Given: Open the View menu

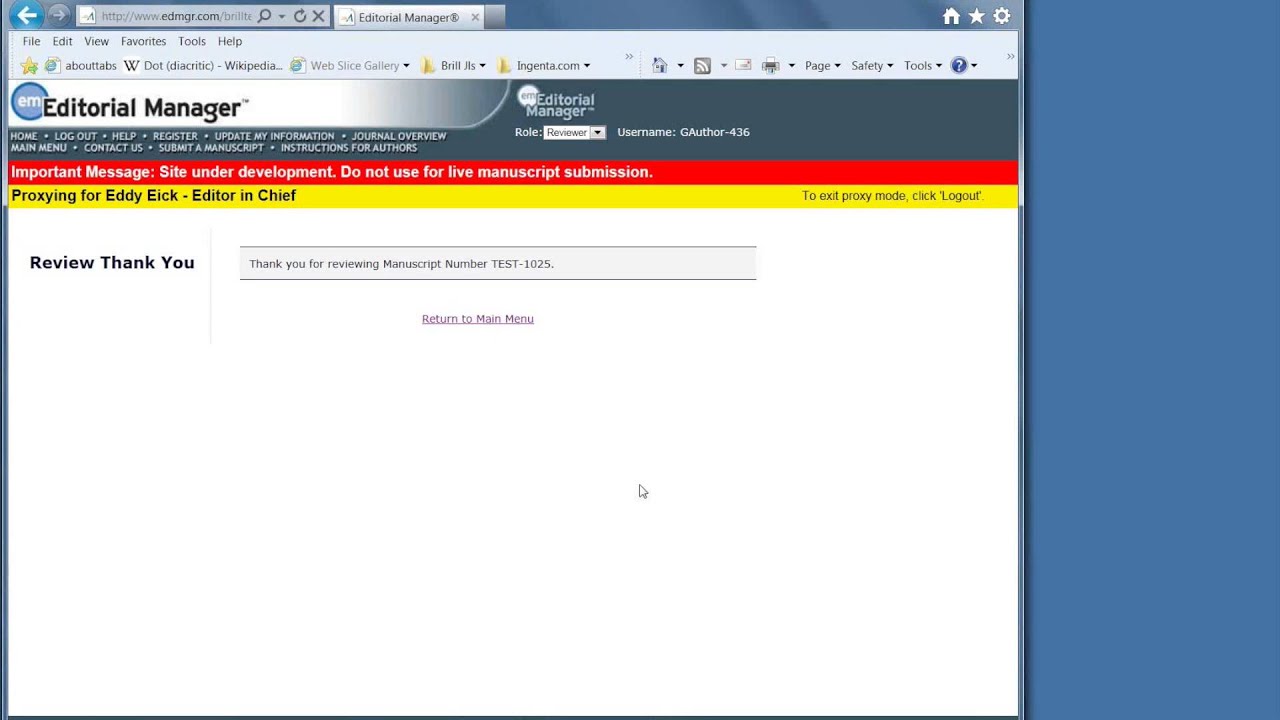Looking at the screenshot, I should (x=96, y=41).
